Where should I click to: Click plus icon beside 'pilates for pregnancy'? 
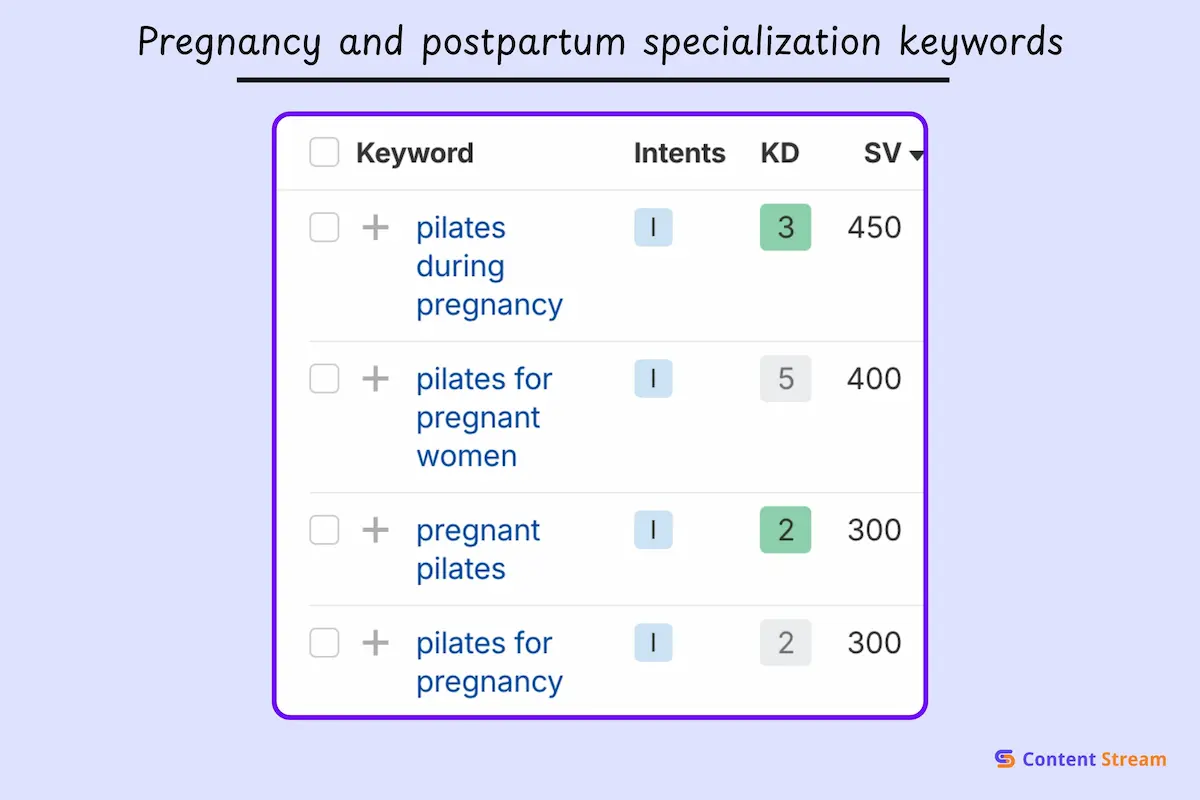coord(375,643)
